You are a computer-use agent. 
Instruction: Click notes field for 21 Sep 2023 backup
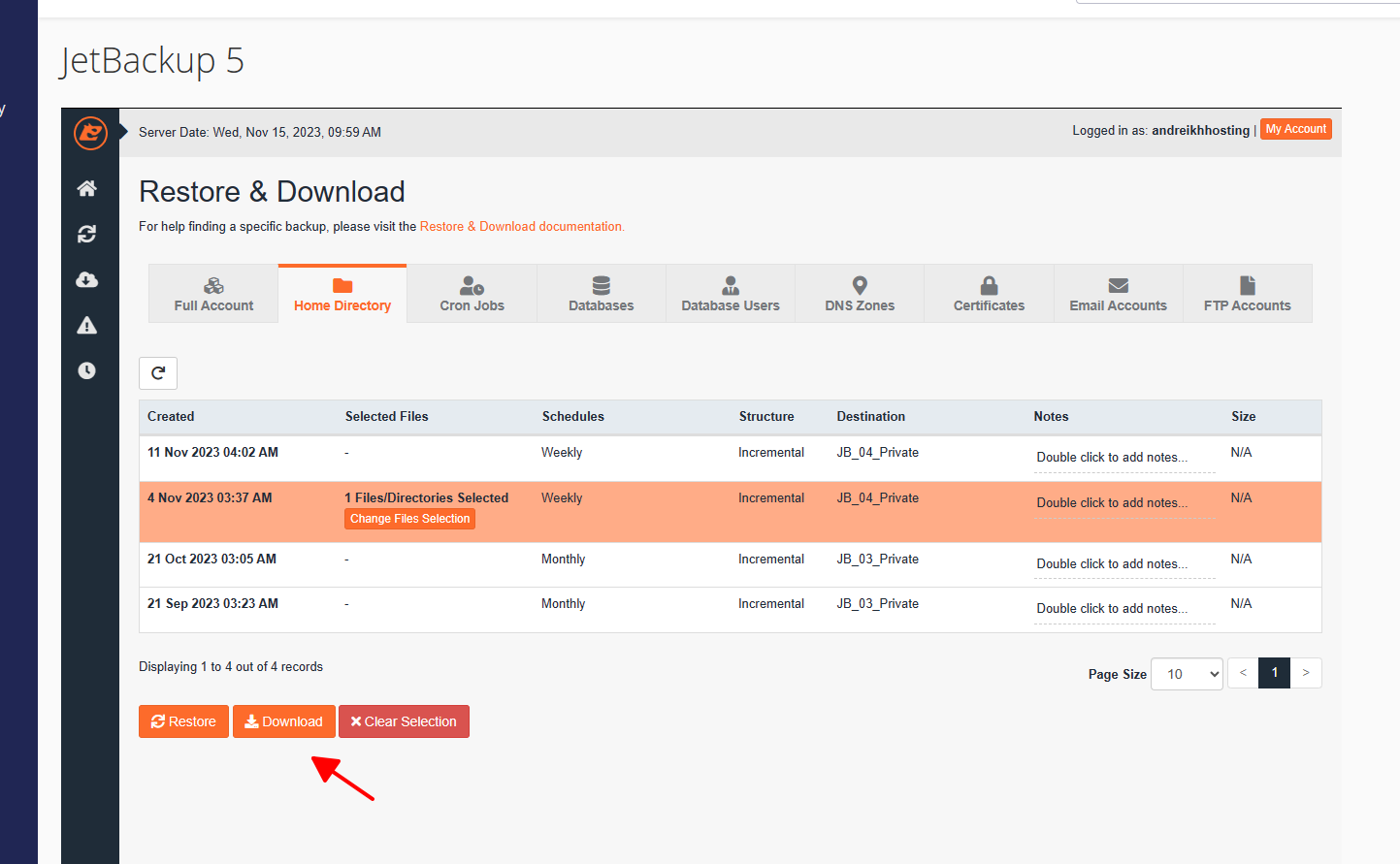1124,609
